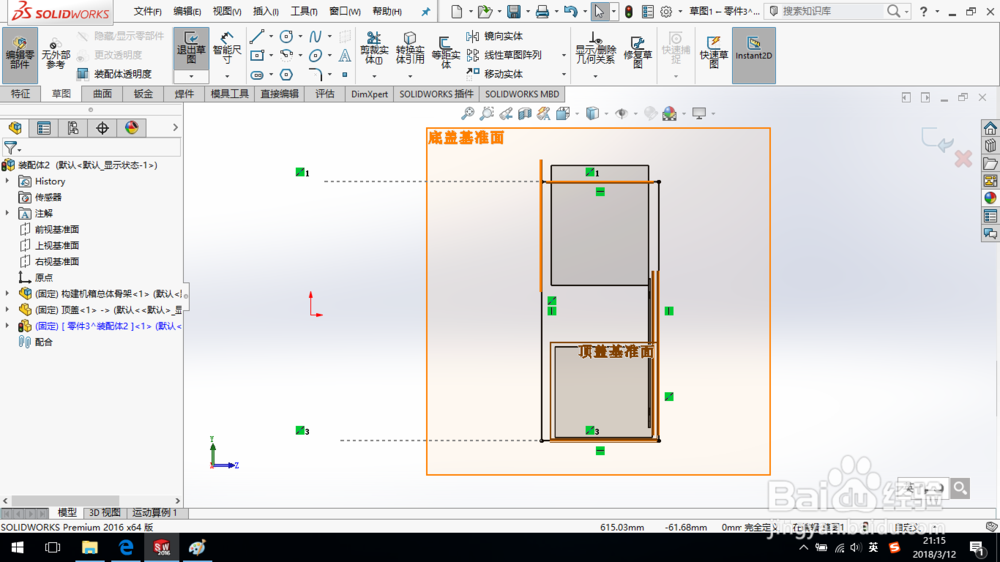Open FeatureManager Design Tree tab
The image size is (1000, 562).
[x=15, y=128]
